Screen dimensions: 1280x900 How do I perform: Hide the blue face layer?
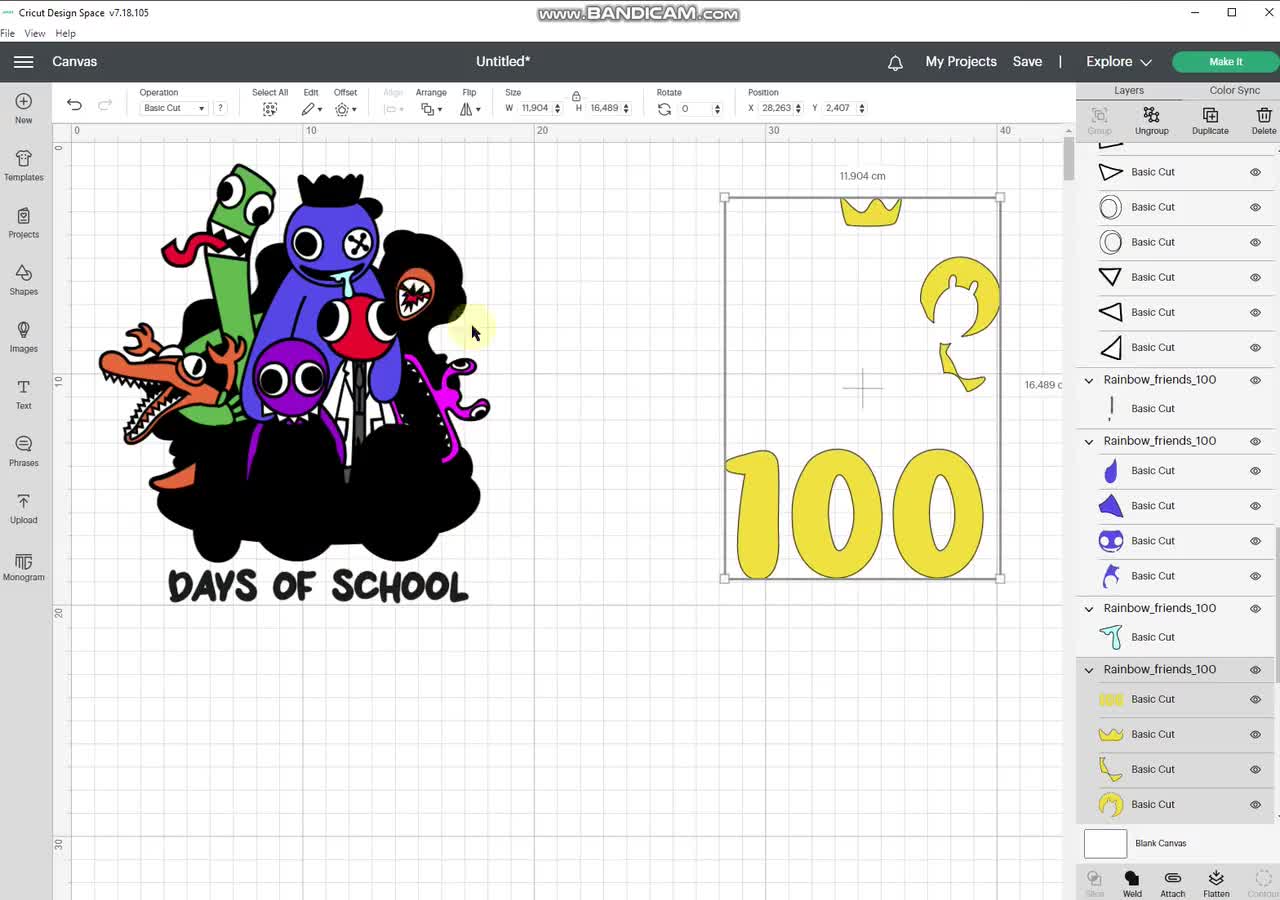[1255, 541]
